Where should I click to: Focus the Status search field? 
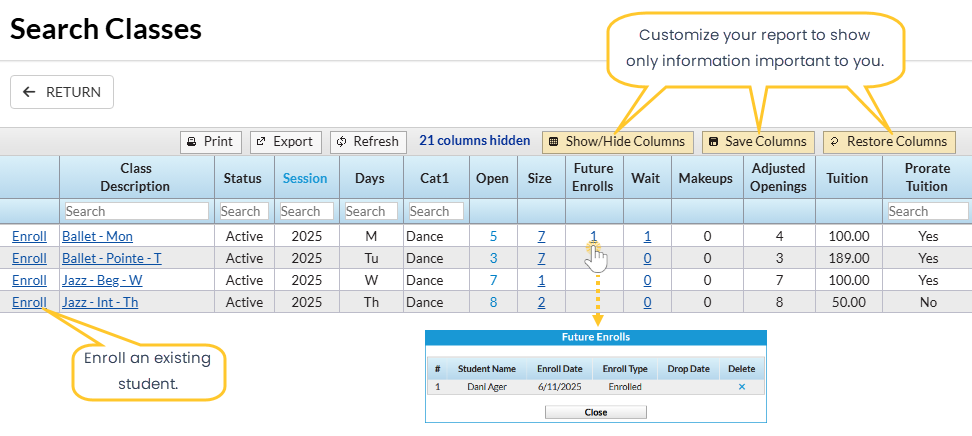pyautogui.click(x=244, y=211)
